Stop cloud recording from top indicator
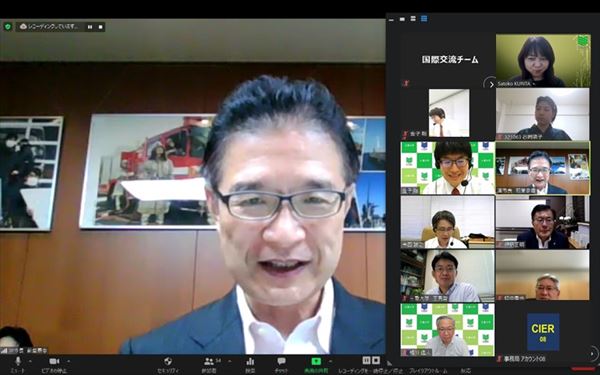 tap(101, 27)
